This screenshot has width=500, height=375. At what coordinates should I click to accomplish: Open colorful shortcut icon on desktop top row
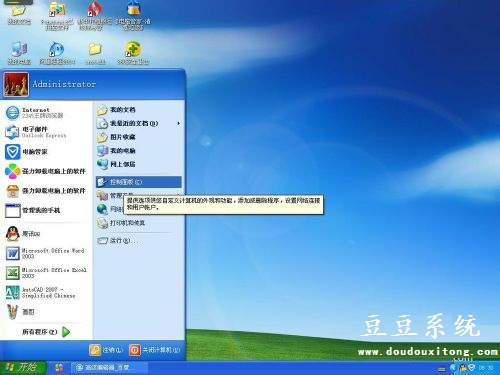tap(57, 15)
